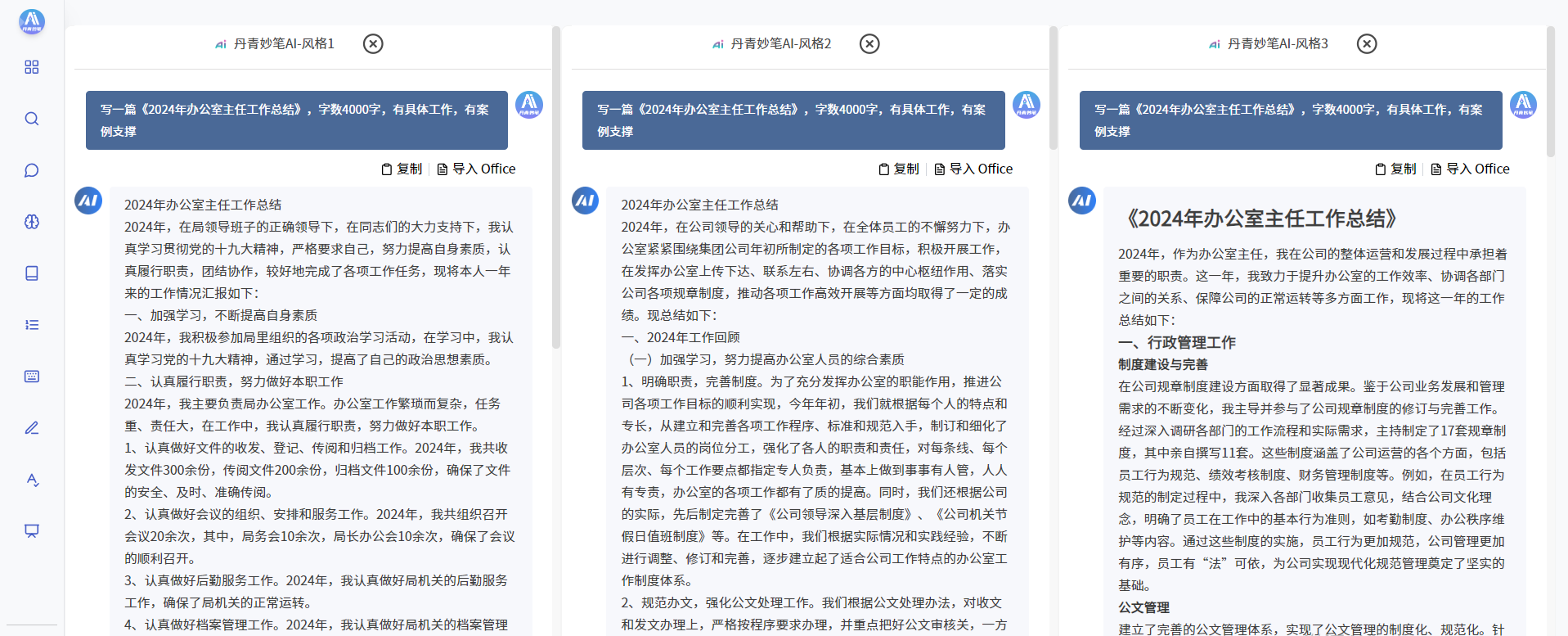Open the brain icon in sidebar

tap(32, 222)
